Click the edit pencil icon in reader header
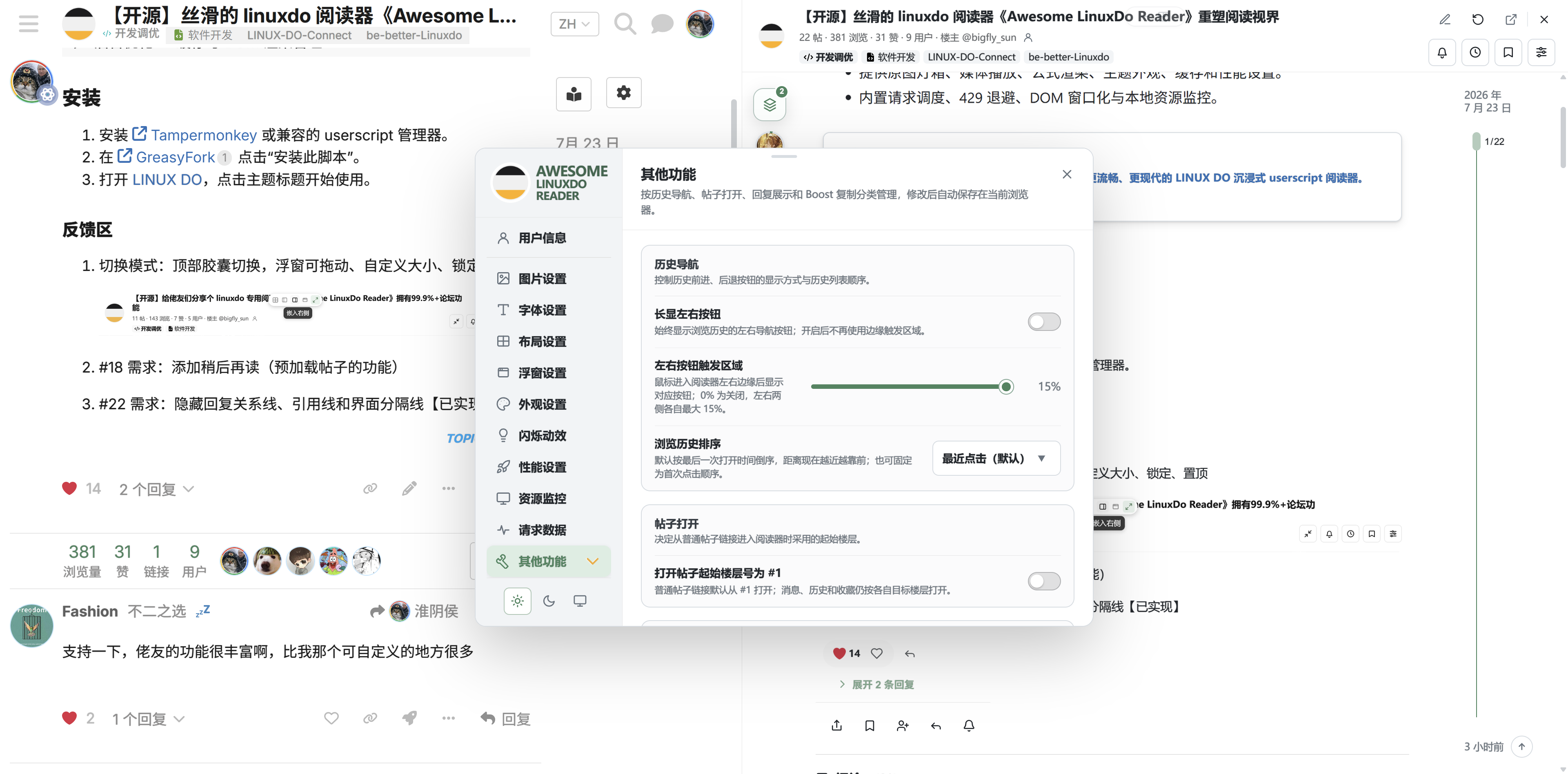Viewport: 1568px width, 774px height. click(1444, 20)
